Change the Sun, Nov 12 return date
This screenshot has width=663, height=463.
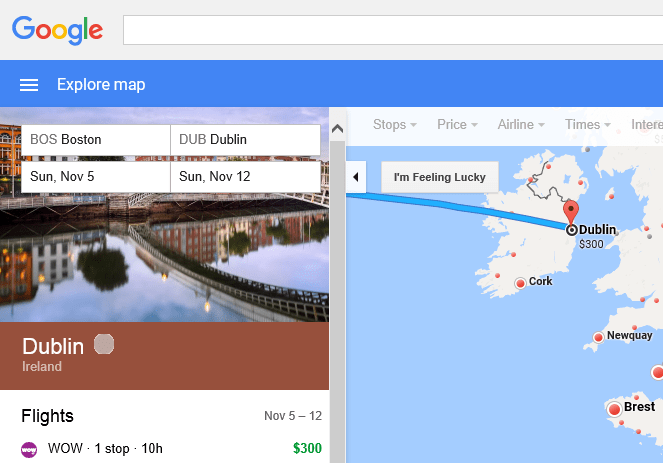[x=245, y=177]
